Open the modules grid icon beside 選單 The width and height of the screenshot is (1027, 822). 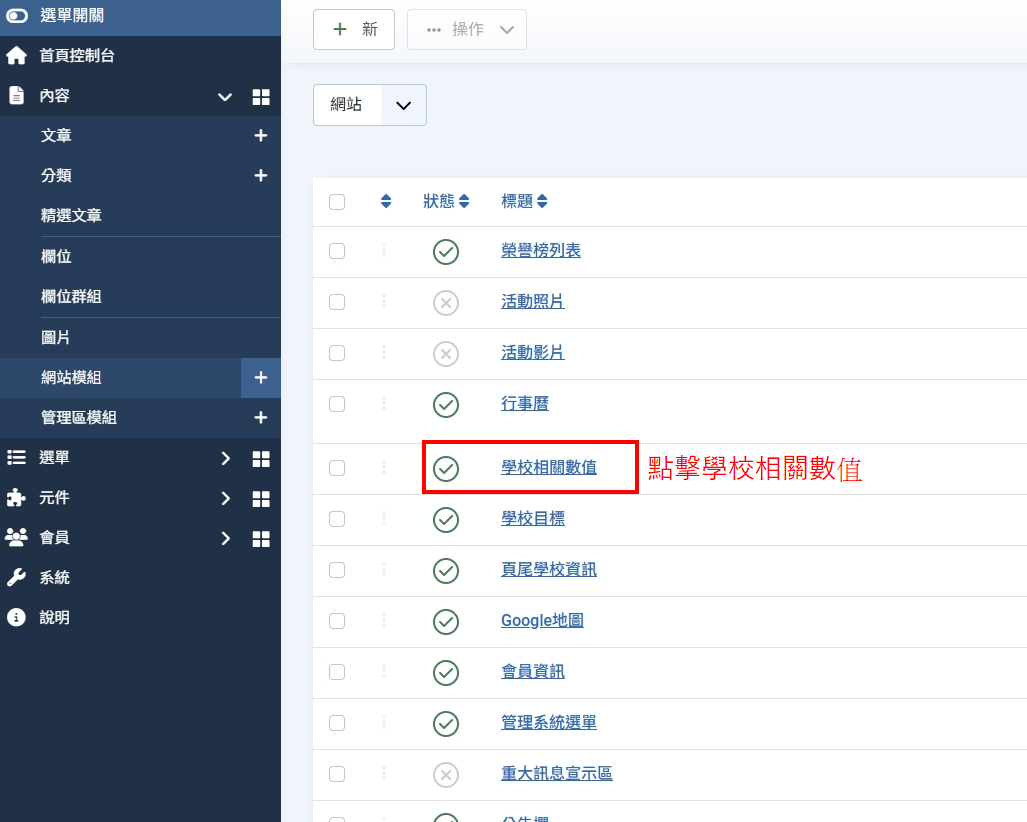(x=261, y=457)
